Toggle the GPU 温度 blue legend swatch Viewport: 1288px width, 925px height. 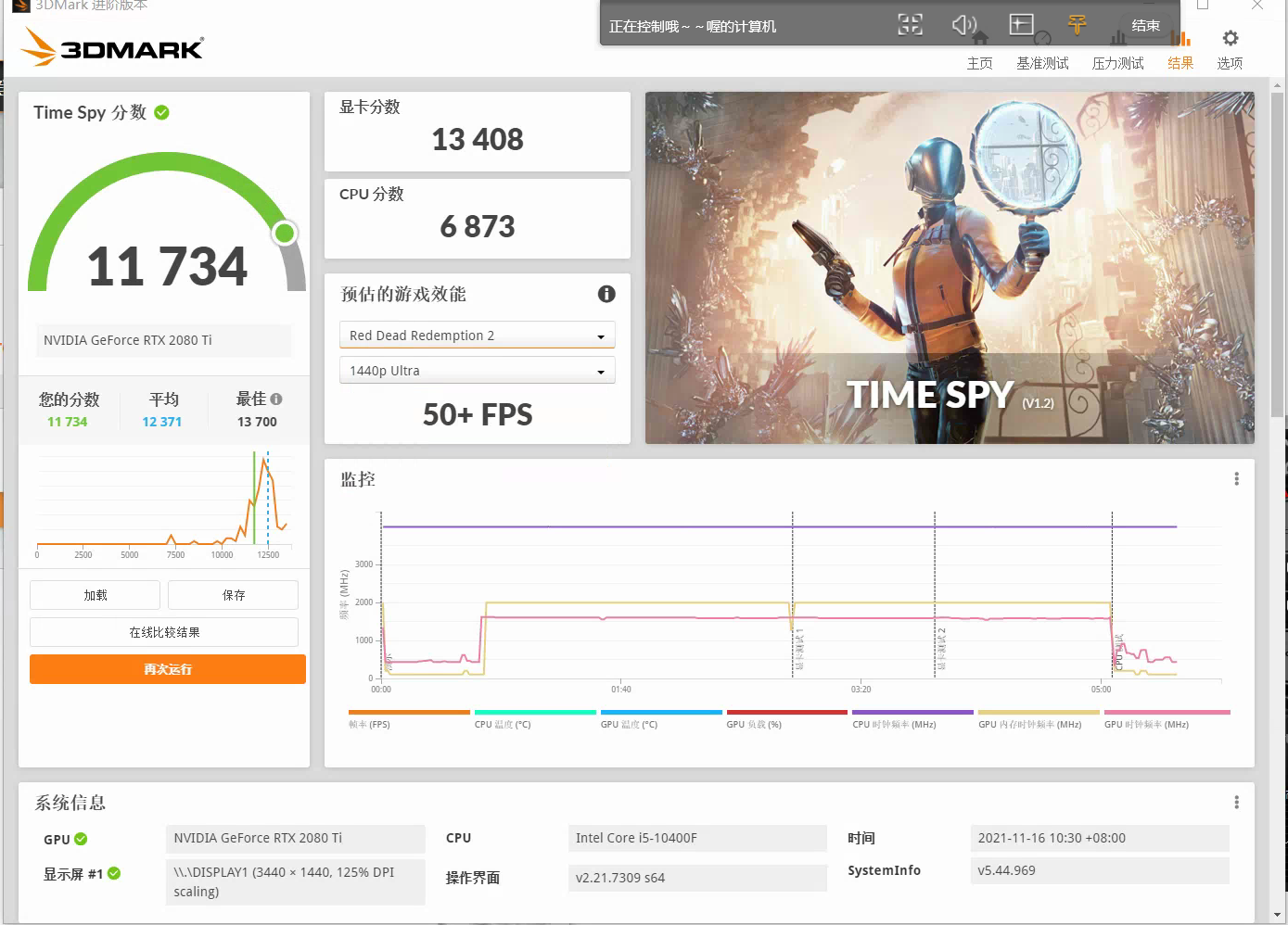coord(661,720)
